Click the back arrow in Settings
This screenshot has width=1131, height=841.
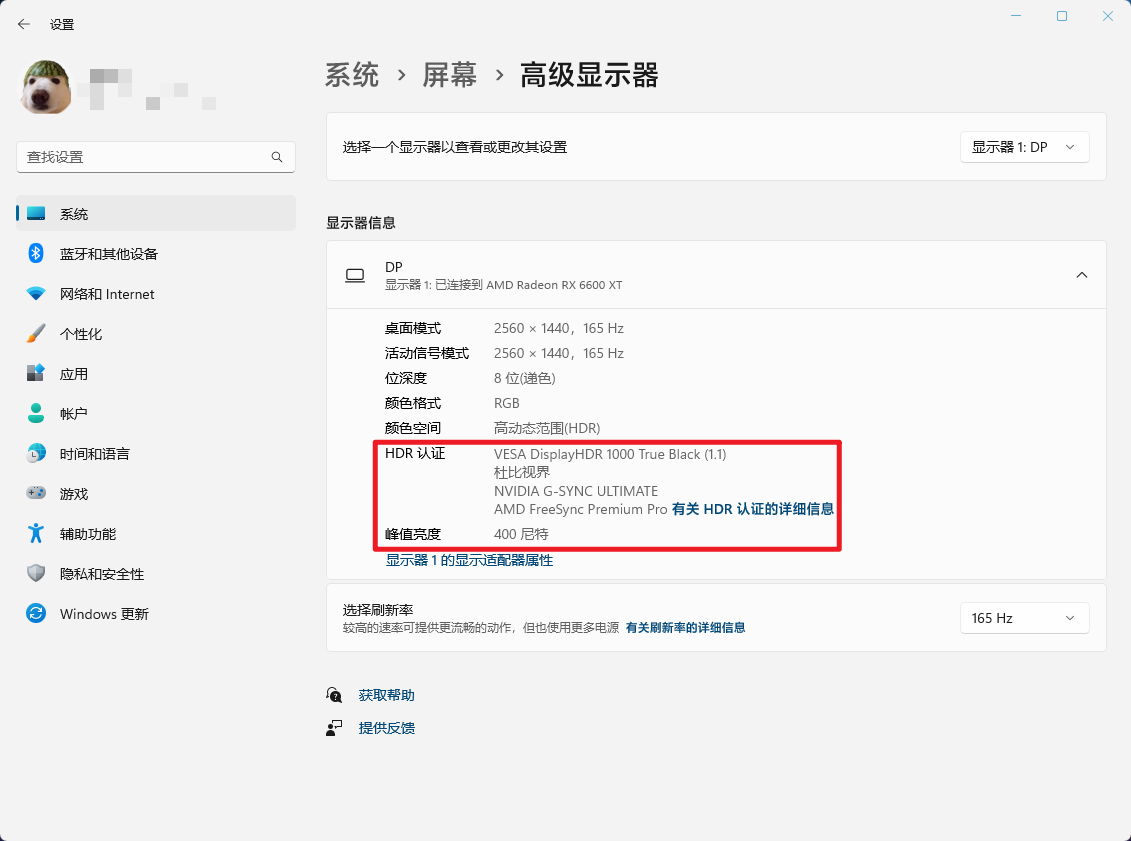tap(23, 23)
